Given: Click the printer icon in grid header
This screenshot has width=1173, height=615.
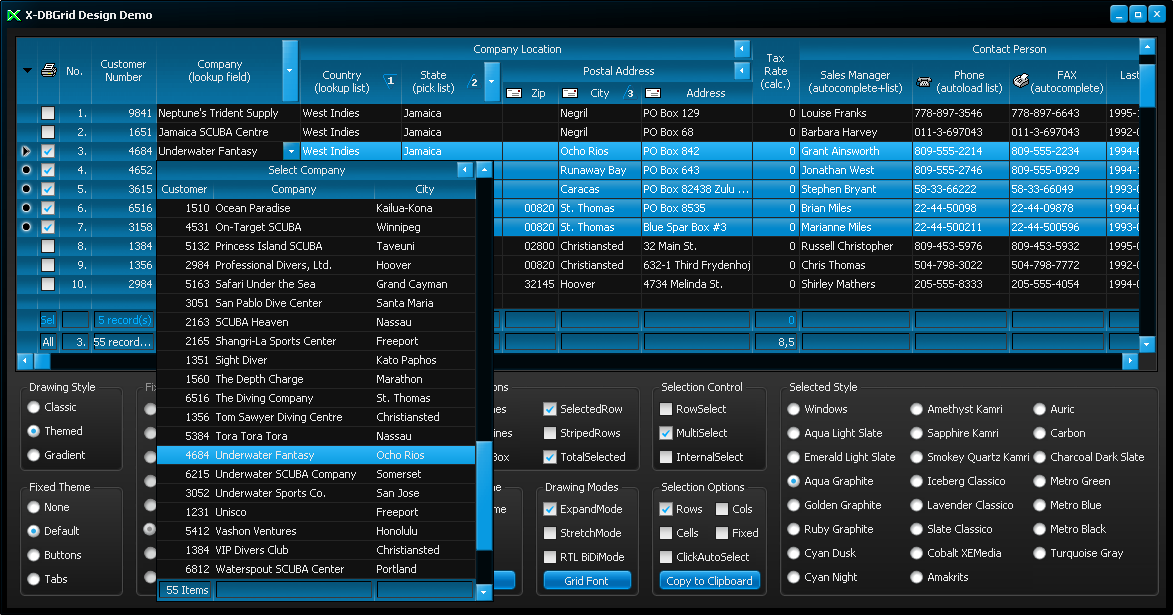Looking at the screenshot, I should pos(48,71).
